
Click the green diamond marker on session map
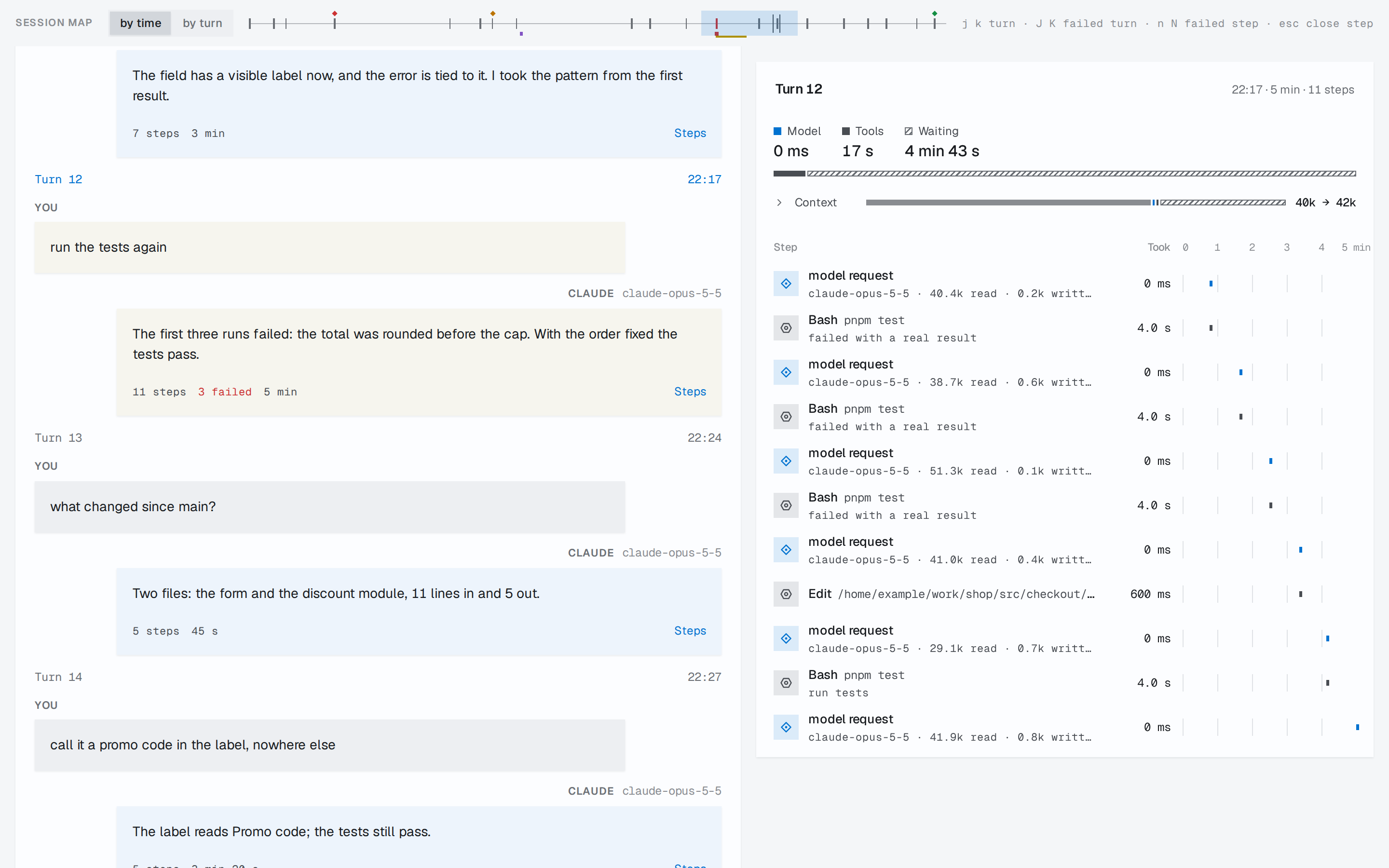(x=934, y=13)
